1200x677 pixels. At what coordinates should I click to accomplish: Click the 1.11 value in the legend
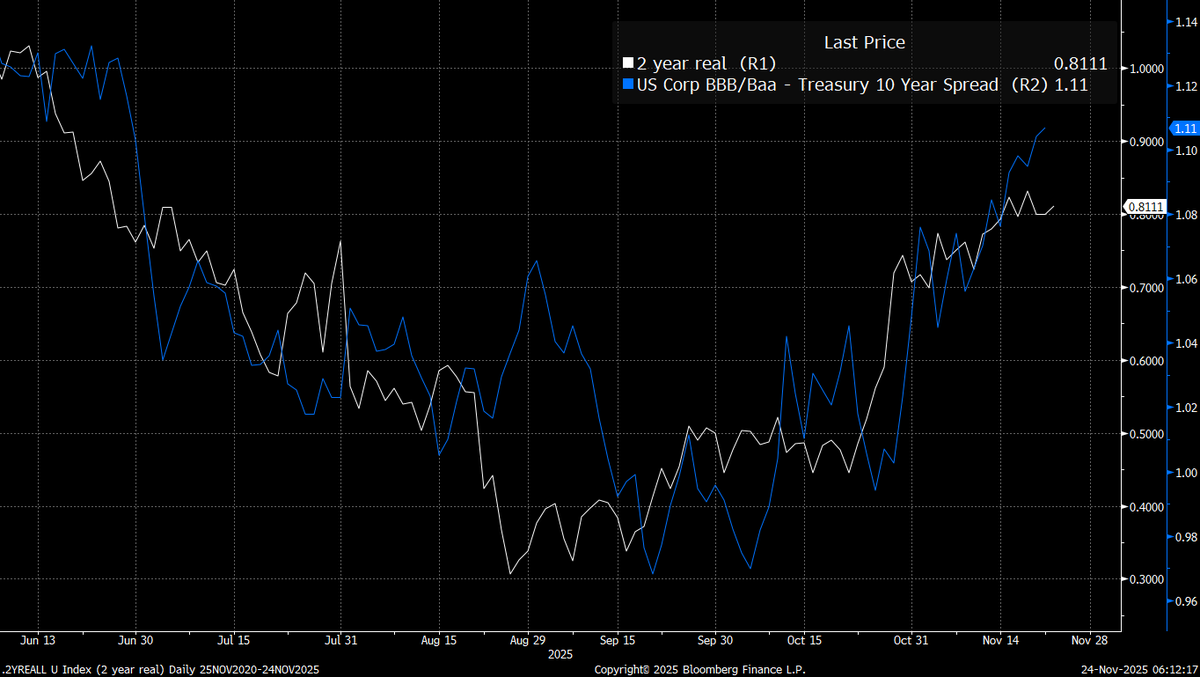click(x=1071, y=86)
